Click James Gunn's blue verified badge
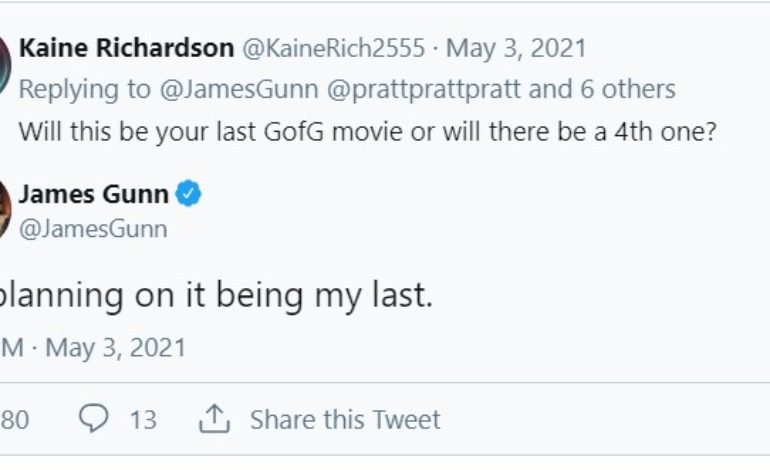Screen dimensions: 770x470 [x=189, y=194]
